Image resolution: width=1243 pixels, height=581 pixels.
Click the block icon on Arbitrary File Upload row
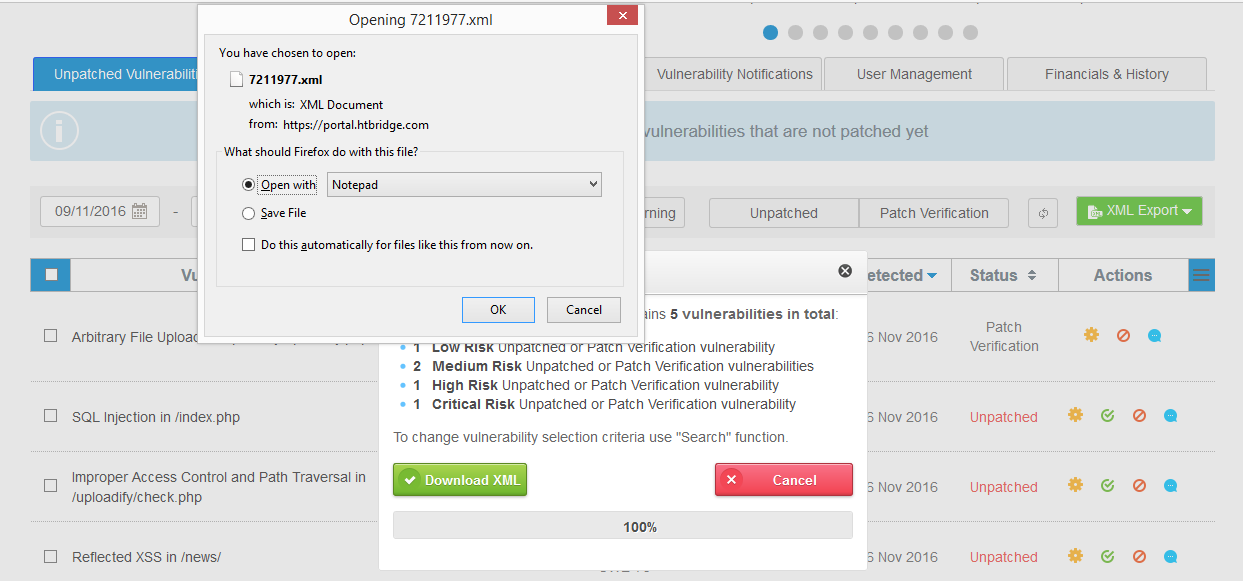(1122, 335)
